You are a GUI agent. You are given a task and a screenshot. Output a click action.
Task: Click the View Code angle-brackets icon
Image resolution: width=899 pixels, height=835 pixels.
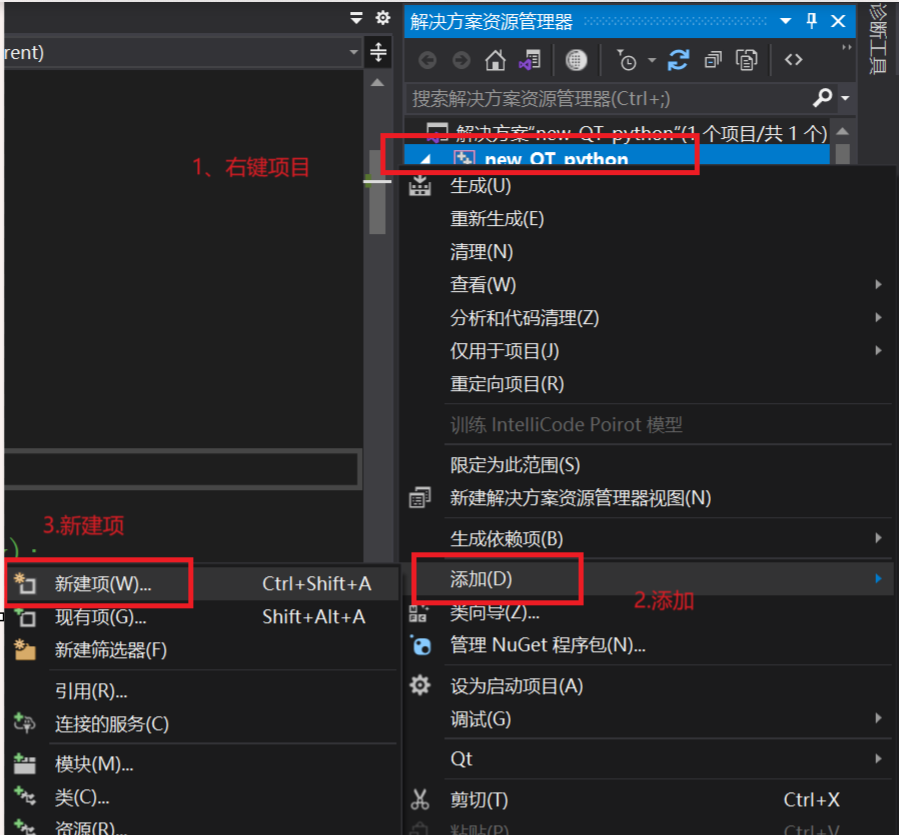(x=793, y=60)
